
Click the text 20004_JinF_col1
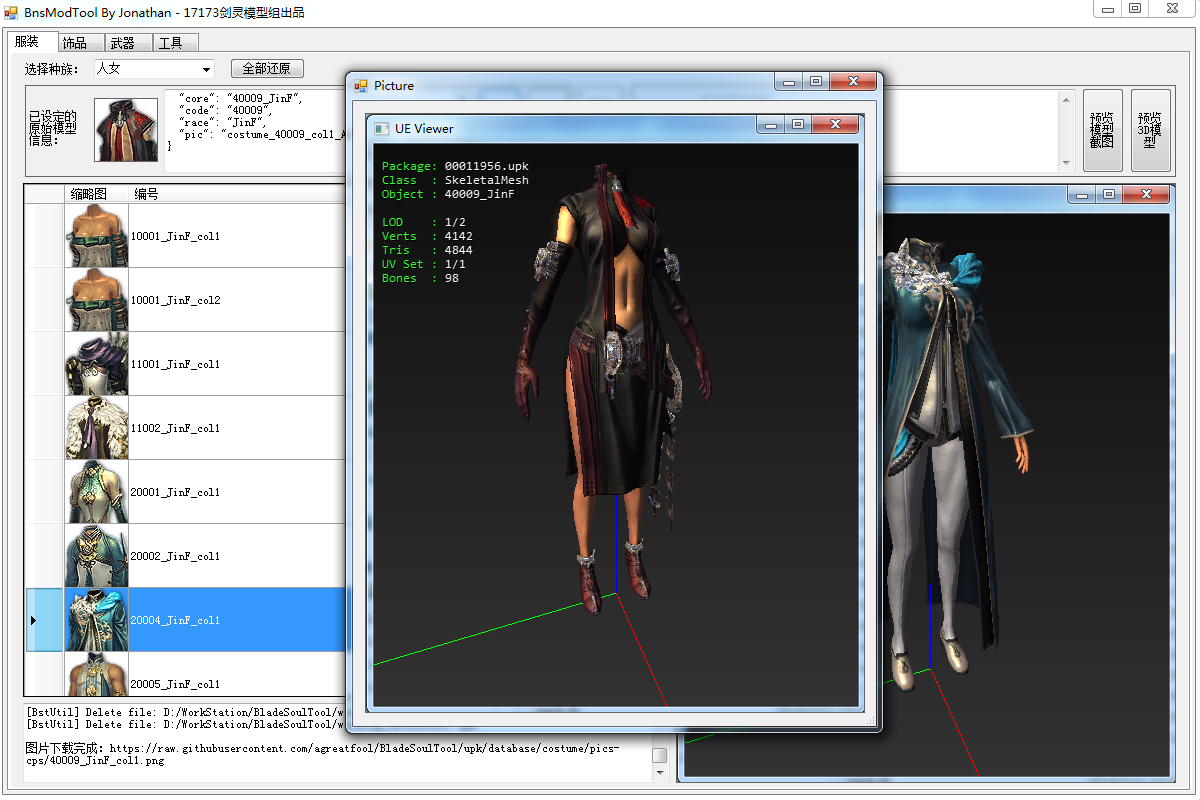point(175,621)
